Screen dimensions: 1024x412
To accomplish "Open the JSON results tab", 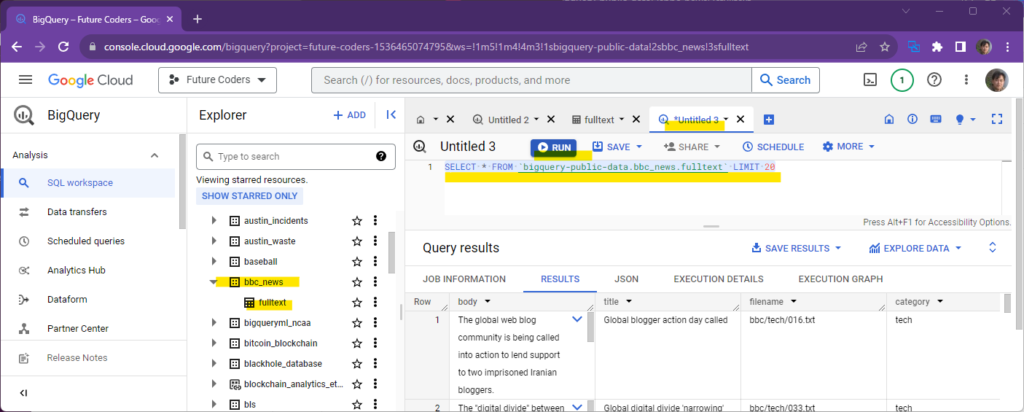I will (x=626, y=279).
